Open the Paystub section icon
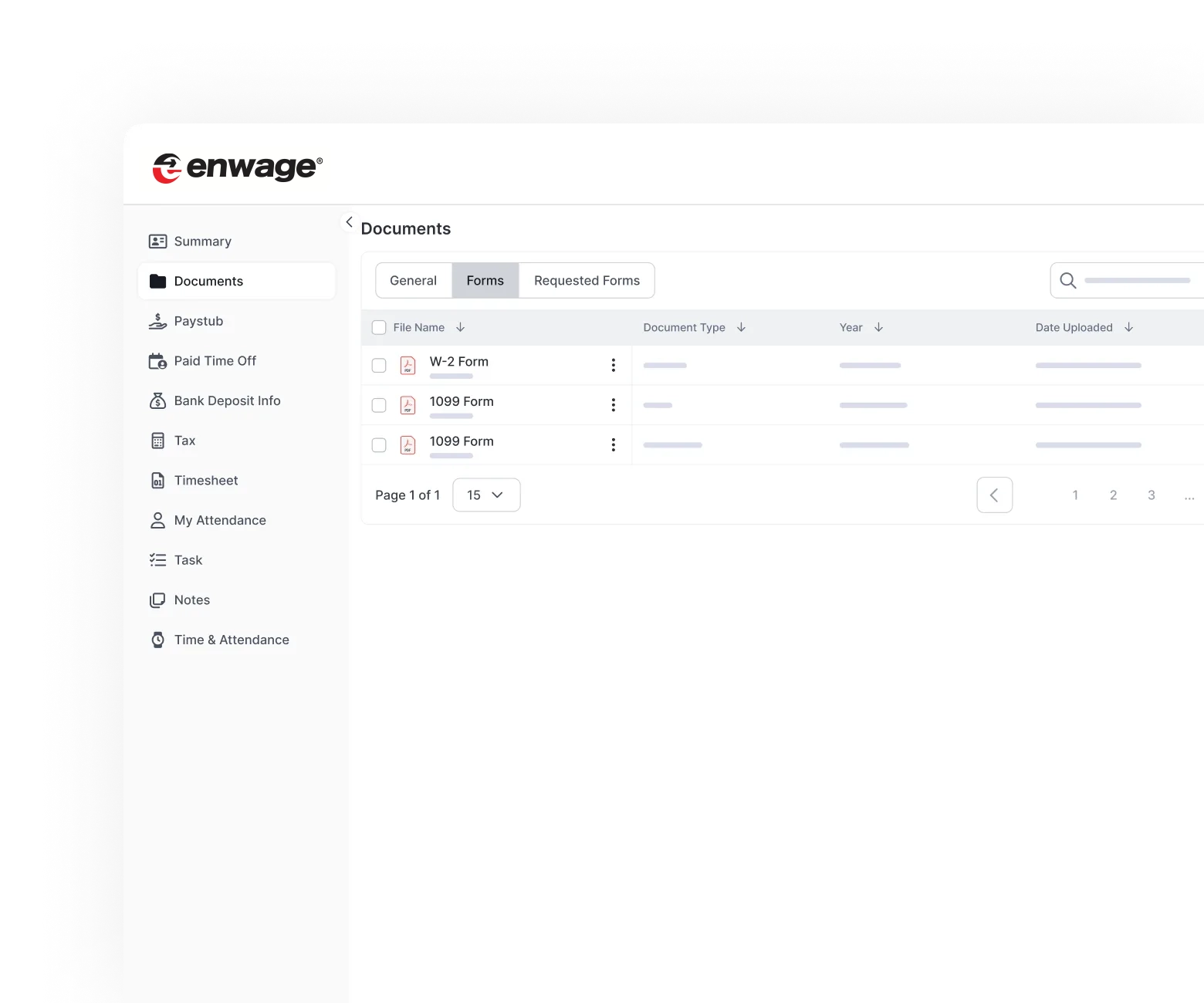 pos(157,321)
